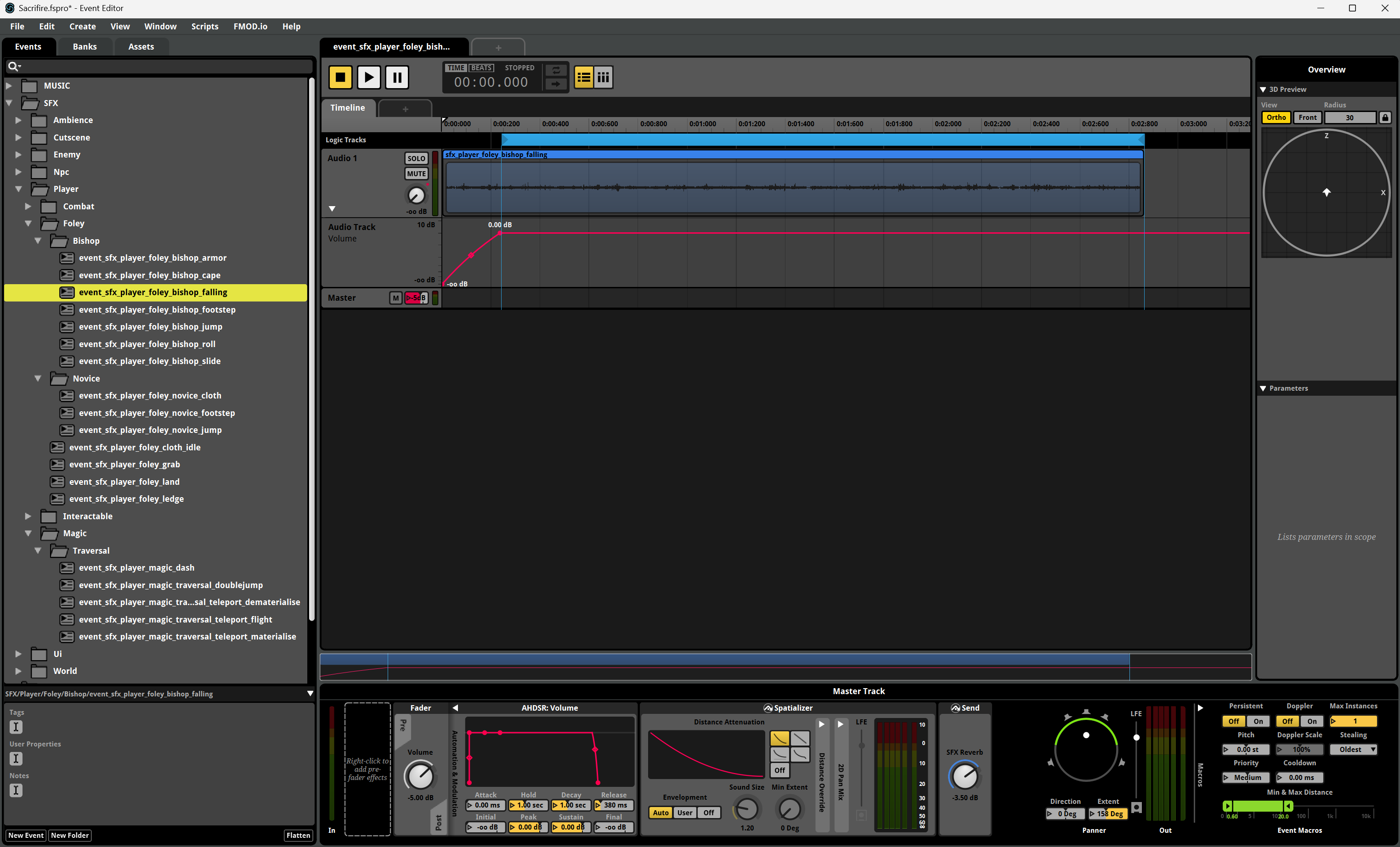This screenshot has width=1400, height=847.
Task: Adjust the Fader Volume knob
Action: pos(420,776)
